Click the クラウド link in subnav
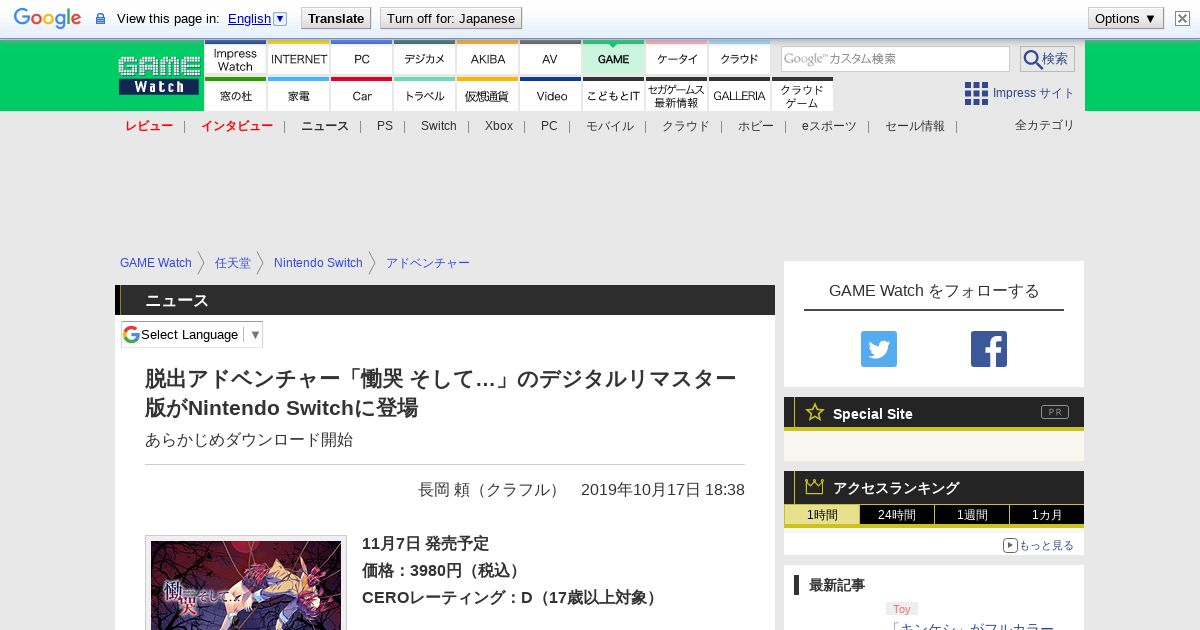The image size is (1200, 630). point(686,126)
